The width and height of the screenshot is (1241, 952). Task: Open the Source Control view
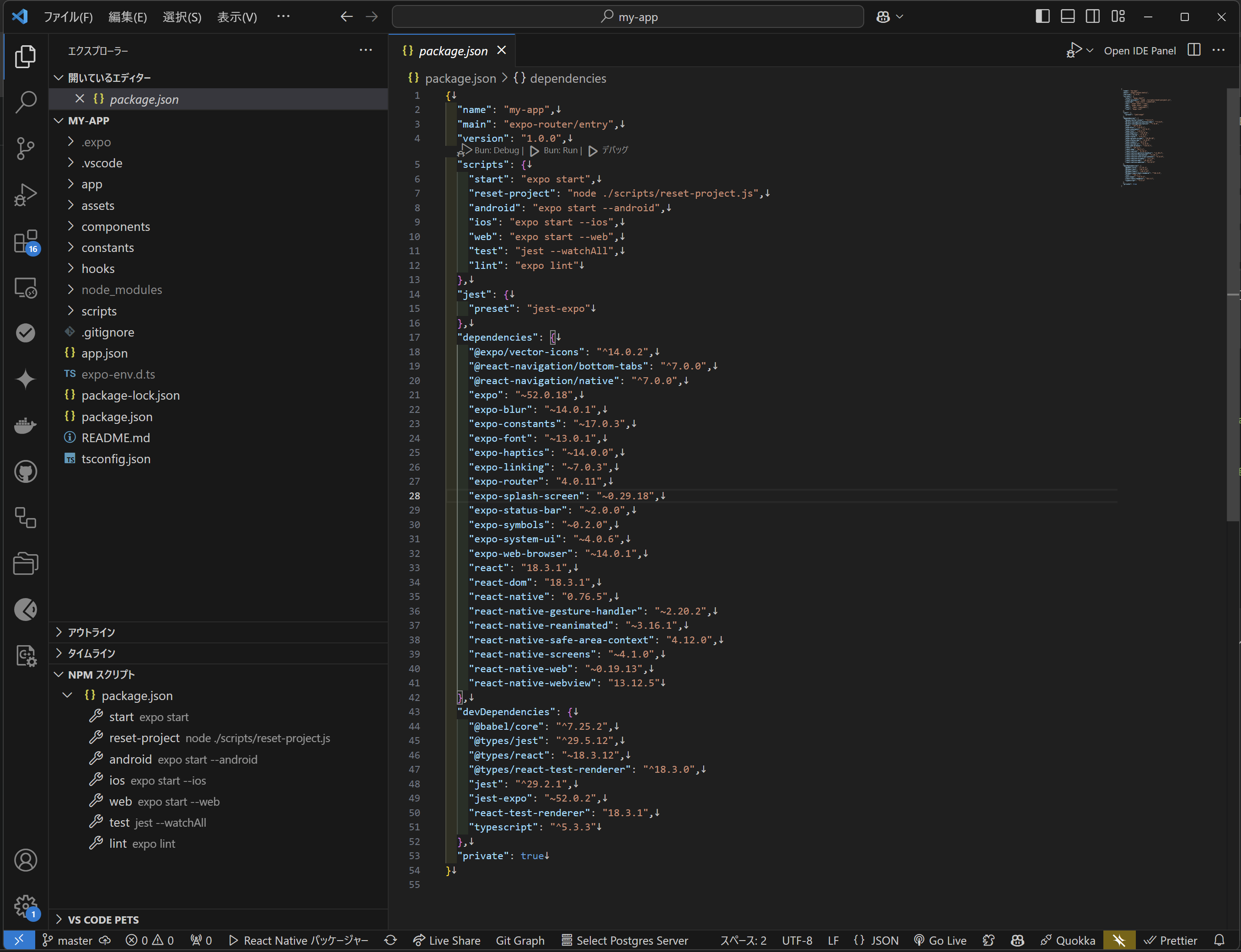pos(25,149)
